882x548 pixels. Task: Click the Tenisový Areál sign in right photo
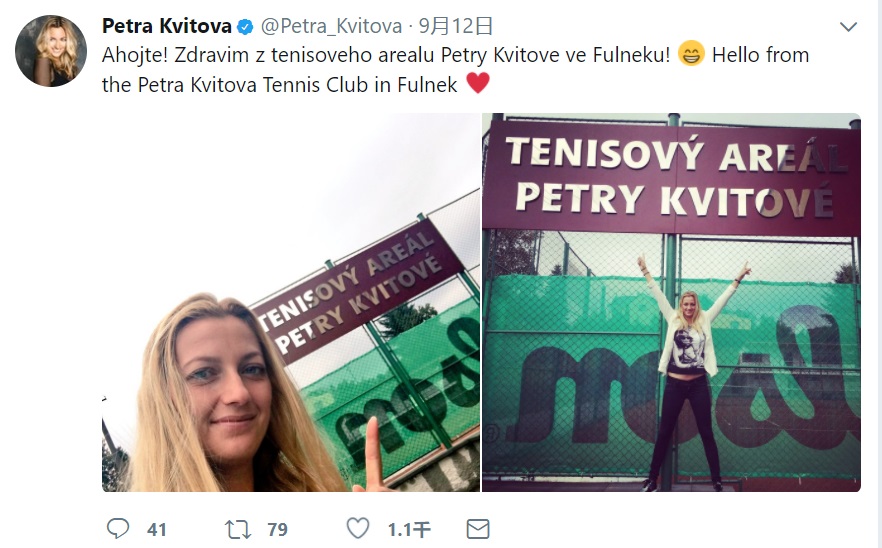point(671,178)
